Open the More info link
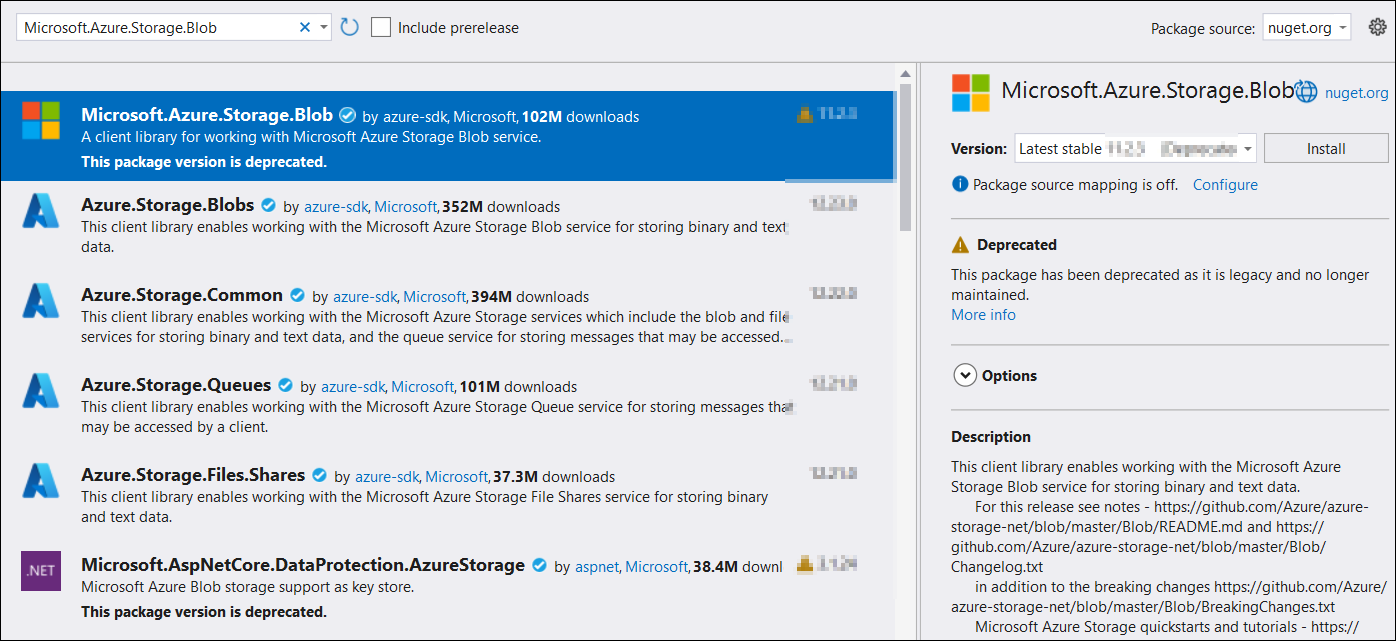Screen dimensions: 1396x641 [983, 315]
